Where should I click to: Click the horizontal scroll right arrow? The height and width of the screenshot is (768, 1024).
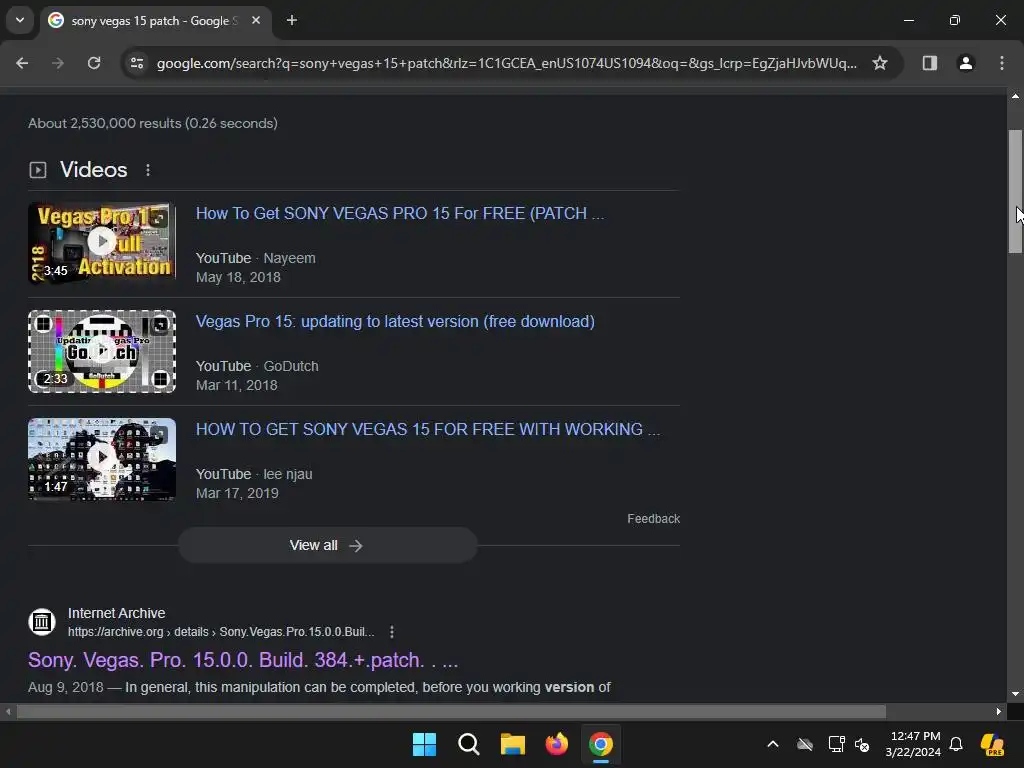click(999, 712)
